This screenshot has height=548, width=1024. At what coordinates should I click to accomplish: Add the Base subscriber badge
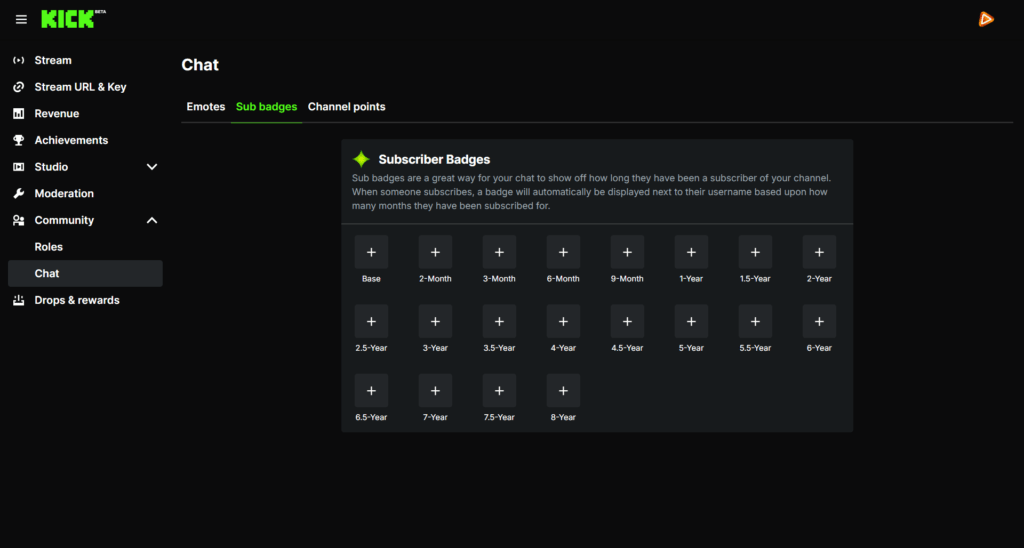tap(371, 252)
